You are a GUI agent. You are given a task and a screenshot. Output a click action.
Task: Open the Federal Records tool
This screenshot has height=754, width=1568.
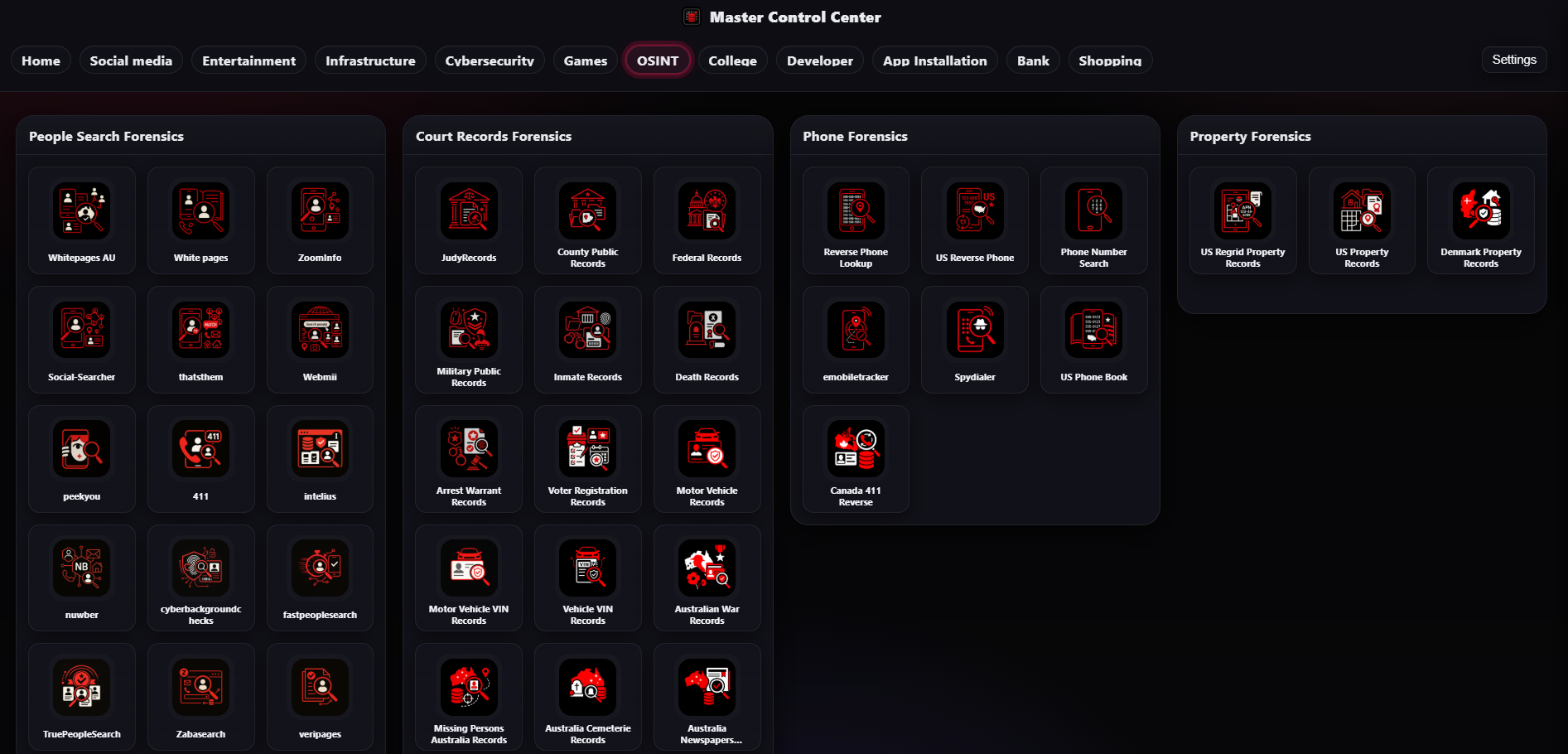(707, 220)
